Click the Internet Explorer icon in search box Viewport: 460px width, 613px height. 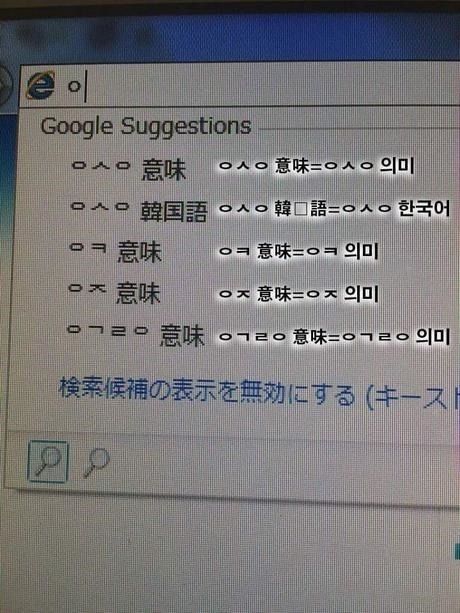tap(40, 86)
